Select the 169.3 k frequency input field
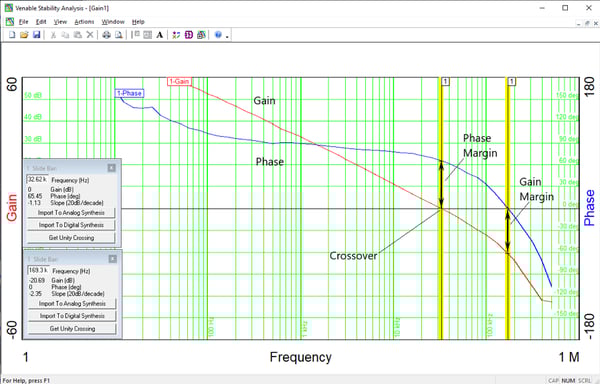600x384 pixels. coord(38,270)
